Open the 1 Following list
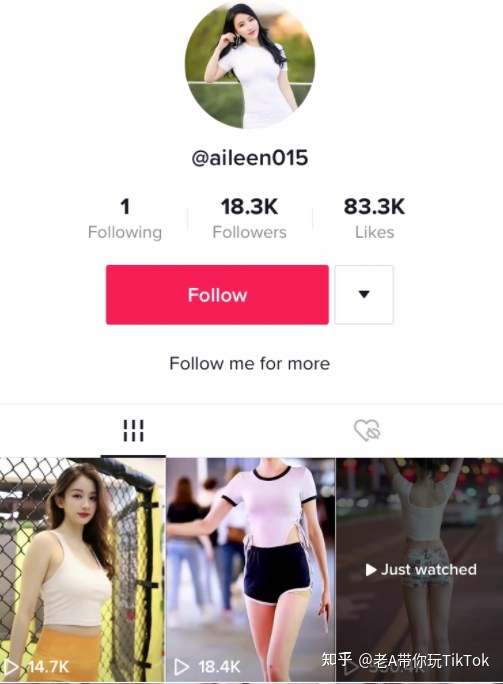This screenshot has height=684, width=503. (x=125, y=218)
